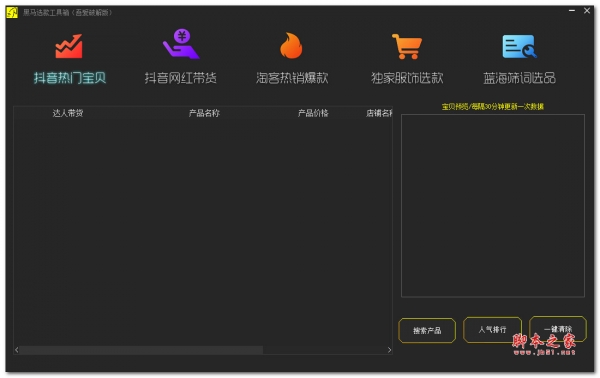Click the purple hand with yen coin icon
This screenshot has height=378, width=600.
(181, 44)
